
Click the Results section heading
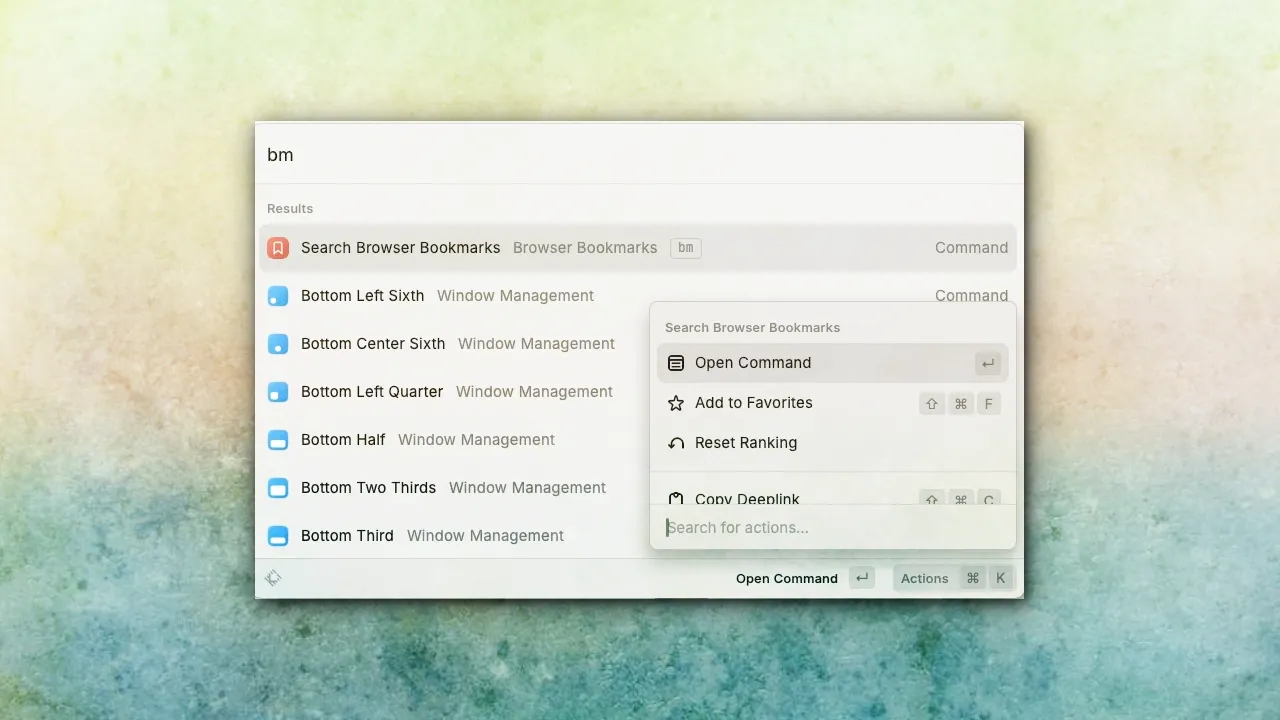point(290,208)
